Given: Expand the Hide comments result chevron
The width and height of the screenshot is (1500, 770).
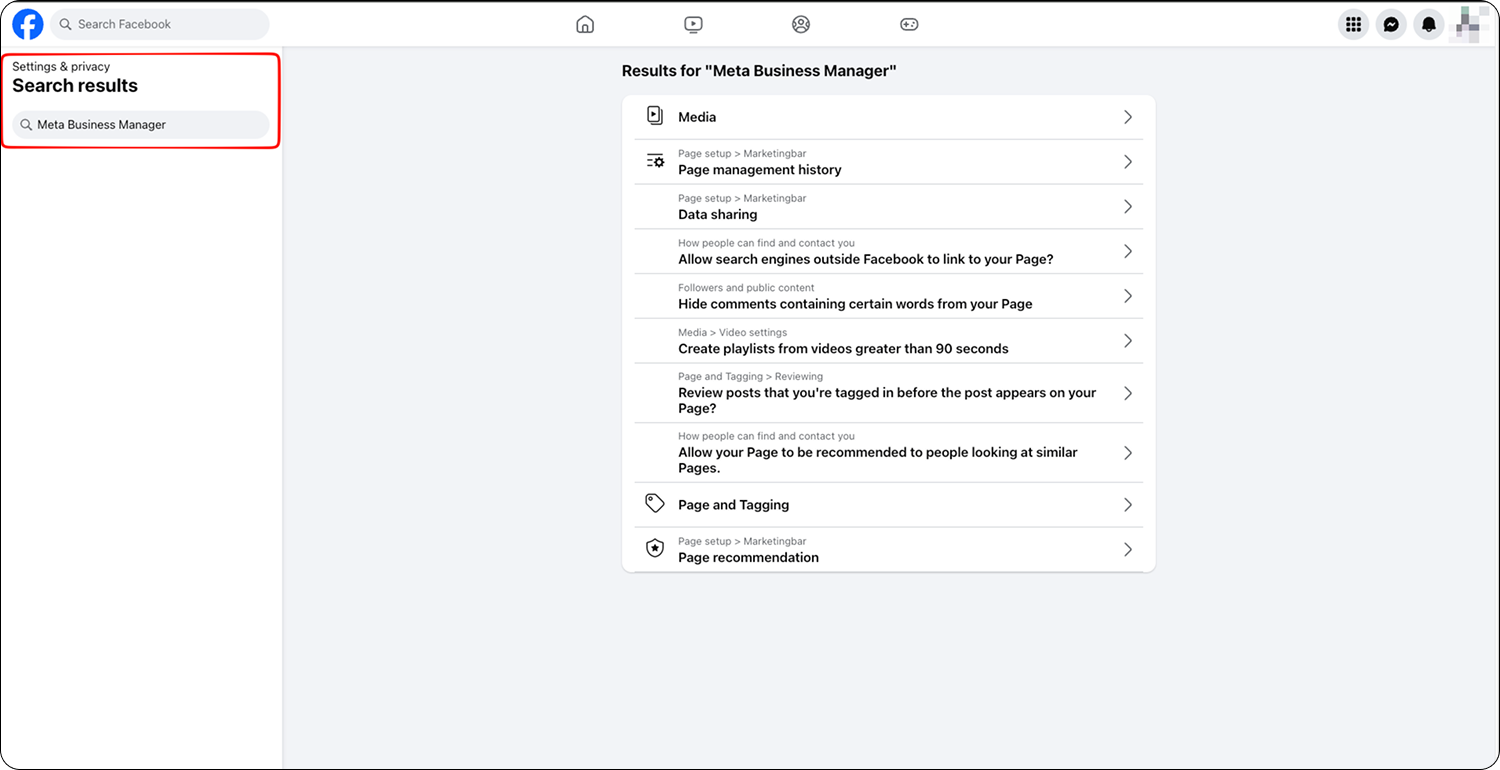Looking at the screenshot, I should click(x=1128, y=296).
